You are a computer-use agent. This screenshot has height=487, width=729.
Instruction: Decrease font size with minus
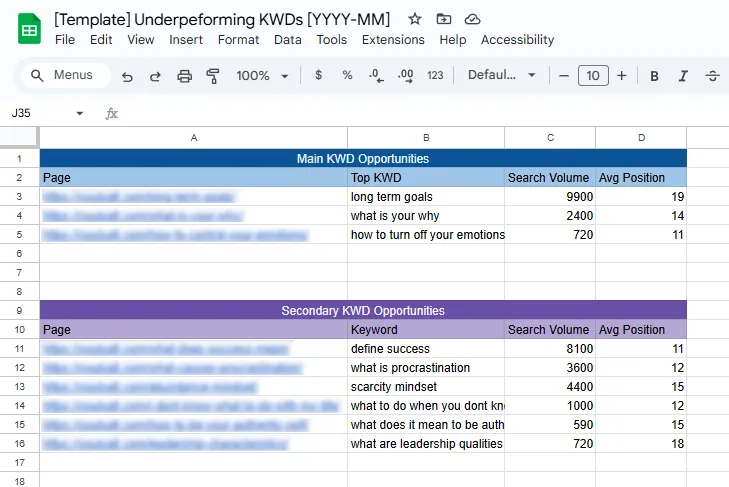tap(563, 75)
